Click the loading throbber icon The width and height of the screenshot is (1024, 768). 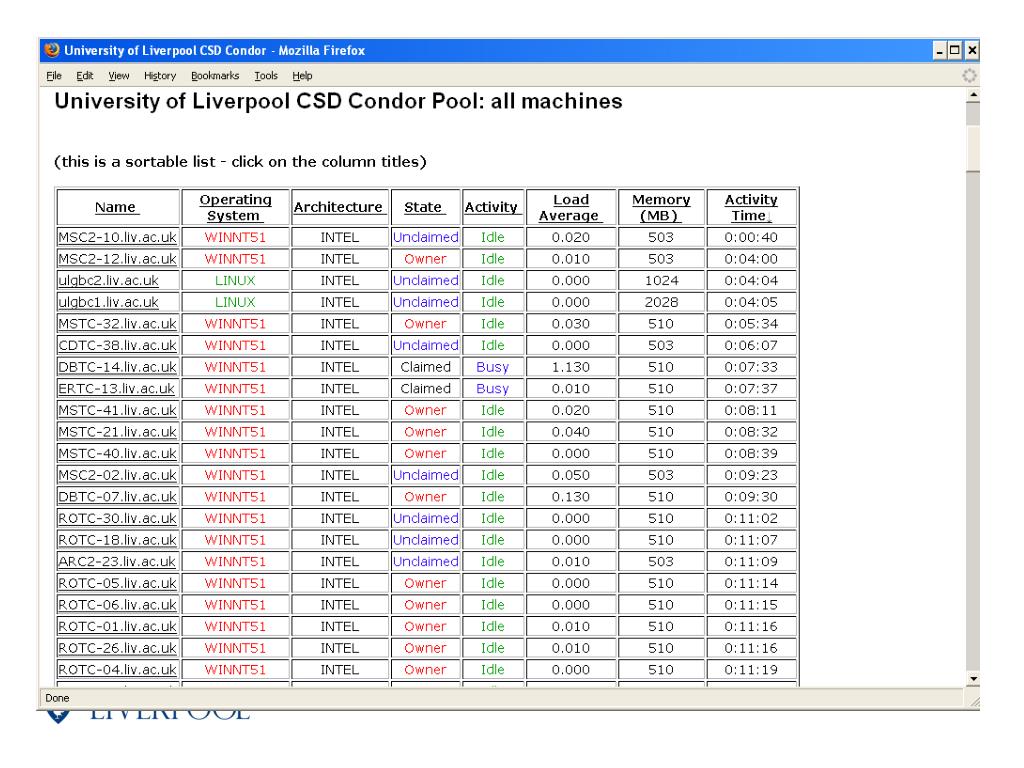coord(969,76)
